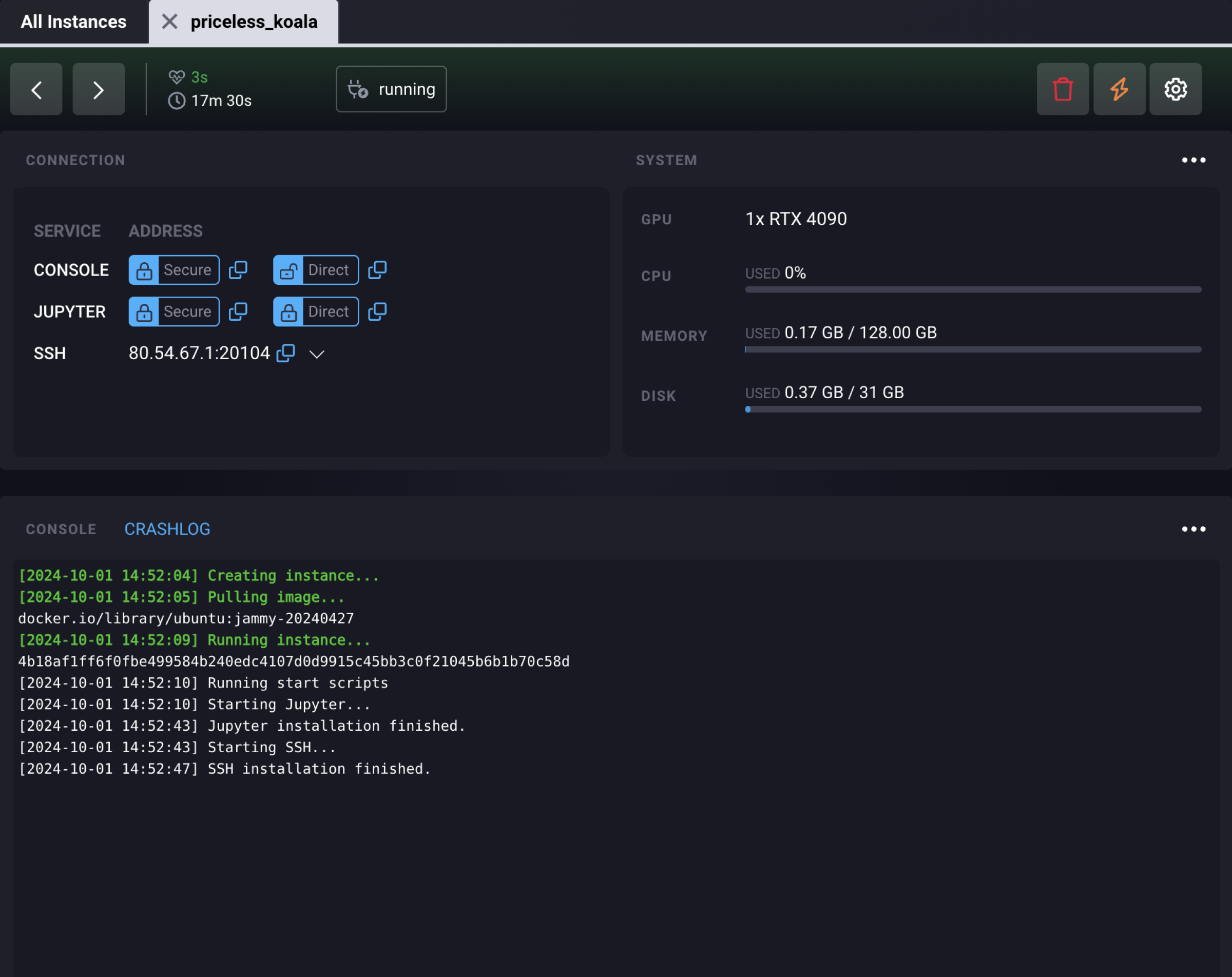Expand the SSH address chevron
The image size is (1232, 977).
(317, 354)
